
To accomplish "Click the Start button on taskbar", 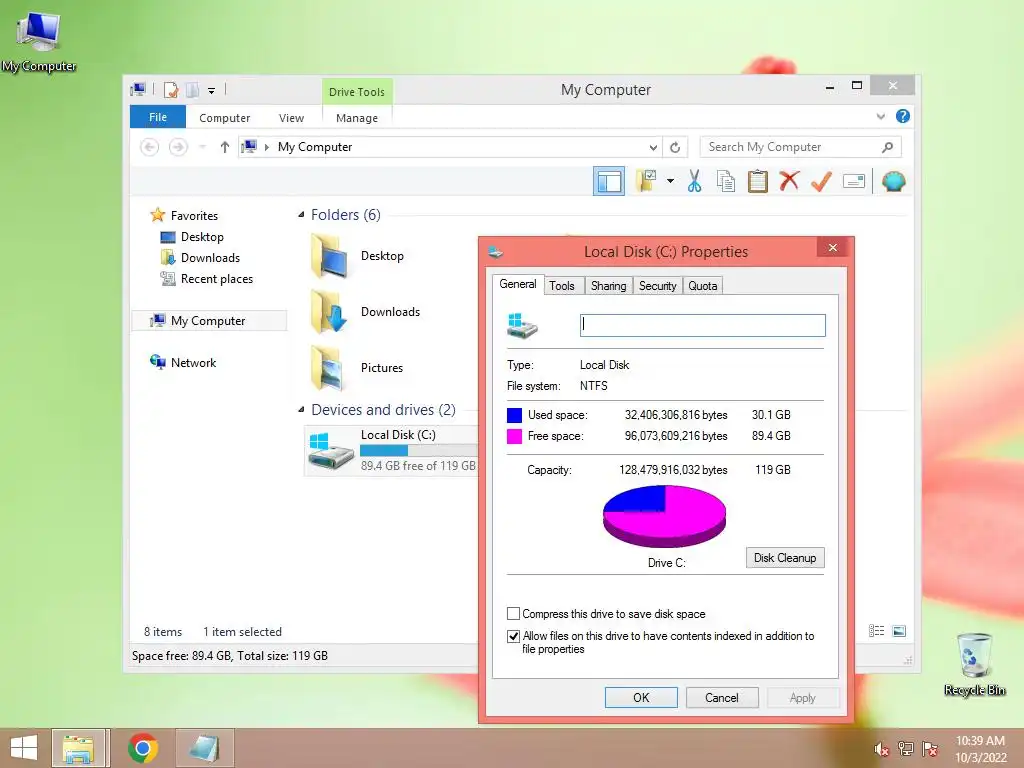I will click(x=24, y=748).
